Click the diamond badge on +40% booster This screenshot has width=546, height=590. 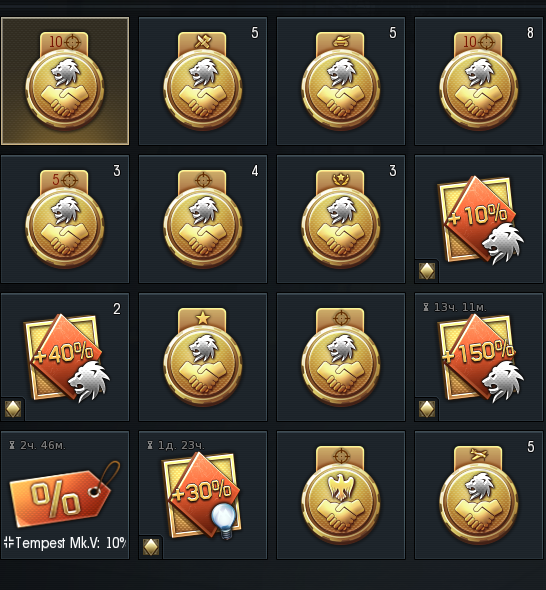13,409
